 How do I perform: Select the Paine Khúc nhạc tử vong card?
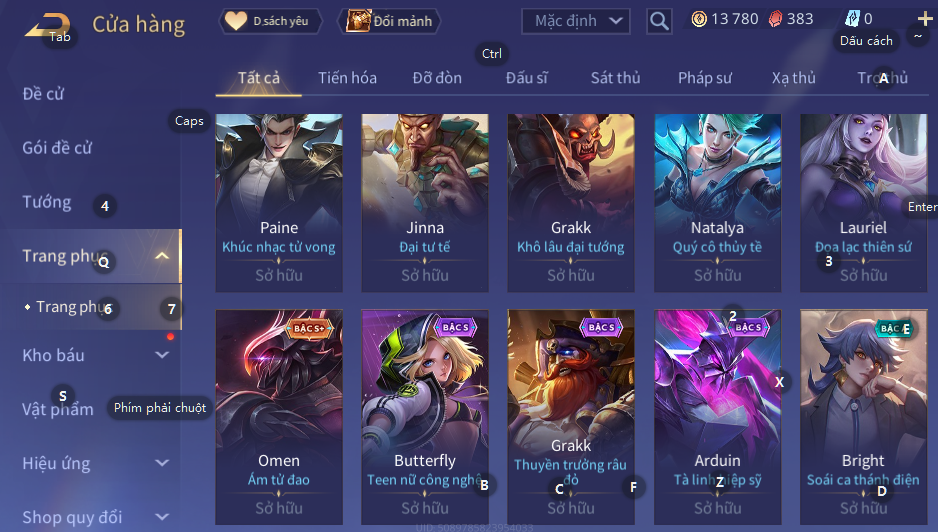(x=279, y=203)
